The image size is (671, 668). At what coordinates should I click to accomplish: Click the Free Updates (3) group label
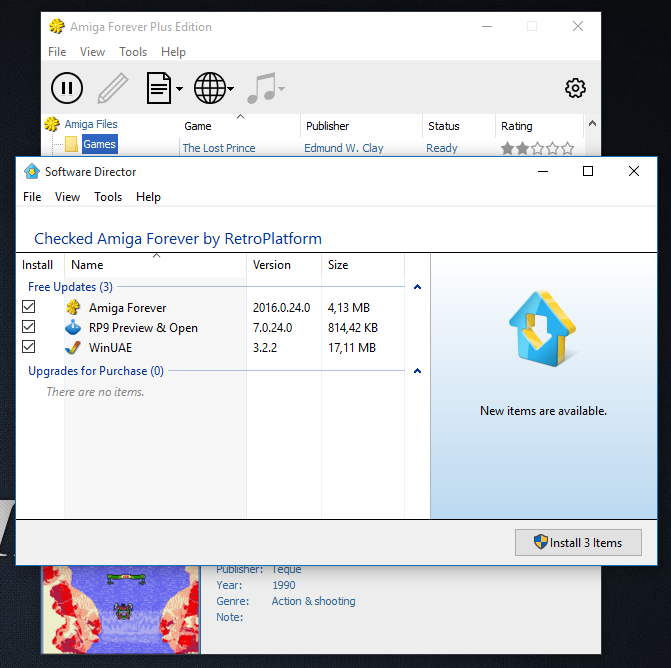coord(70,287)
